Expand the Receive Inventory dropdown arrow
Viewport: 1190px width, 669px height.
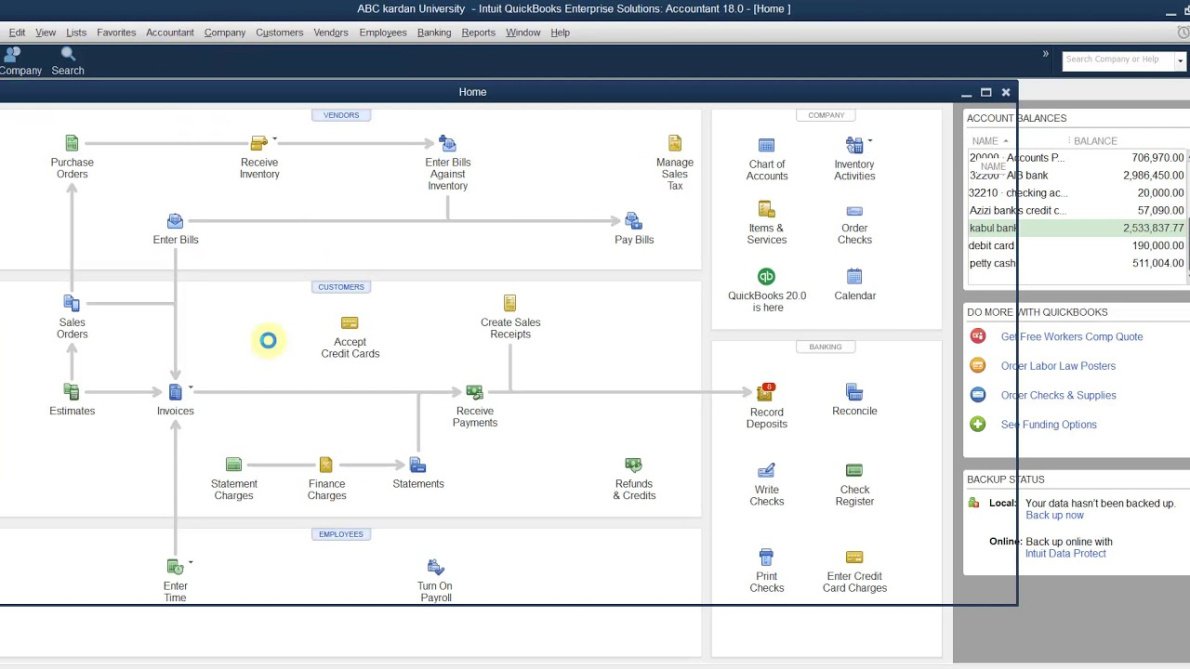[275, 139]
